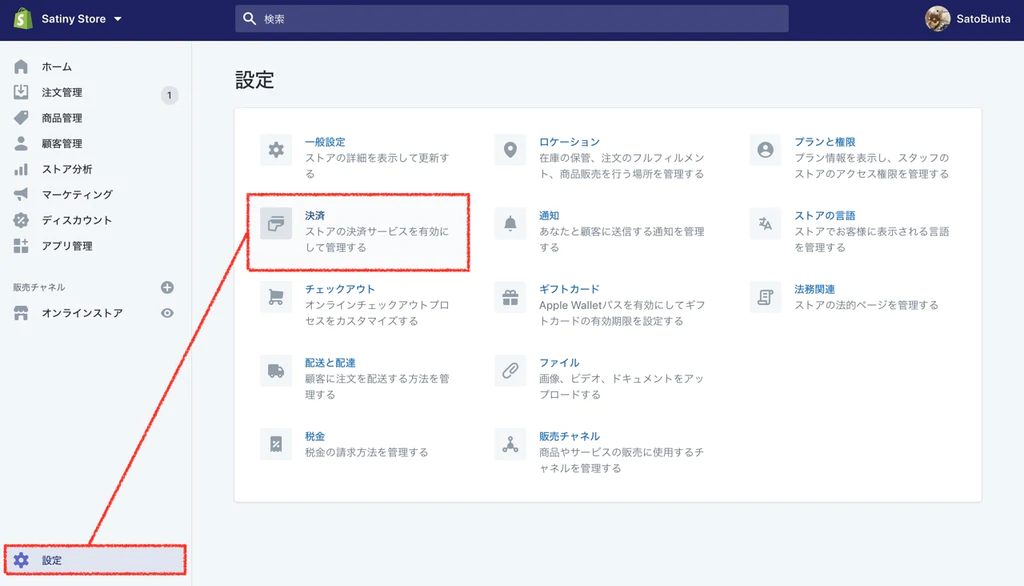Click the ロケーション location pin icon

[510, 149]
